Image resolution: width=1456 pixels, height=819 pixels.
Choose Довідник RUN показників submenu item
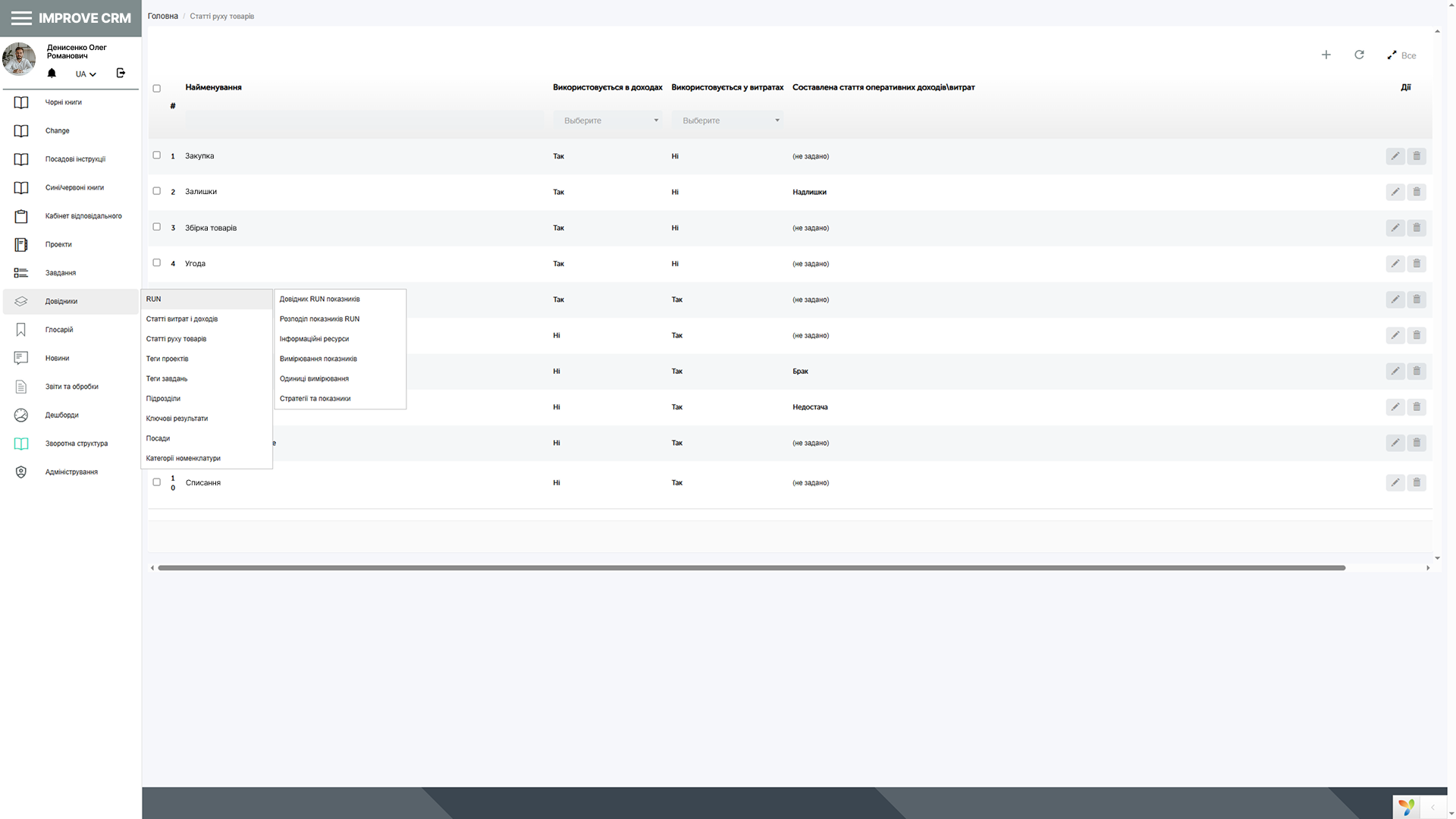[x=319, y=300]
